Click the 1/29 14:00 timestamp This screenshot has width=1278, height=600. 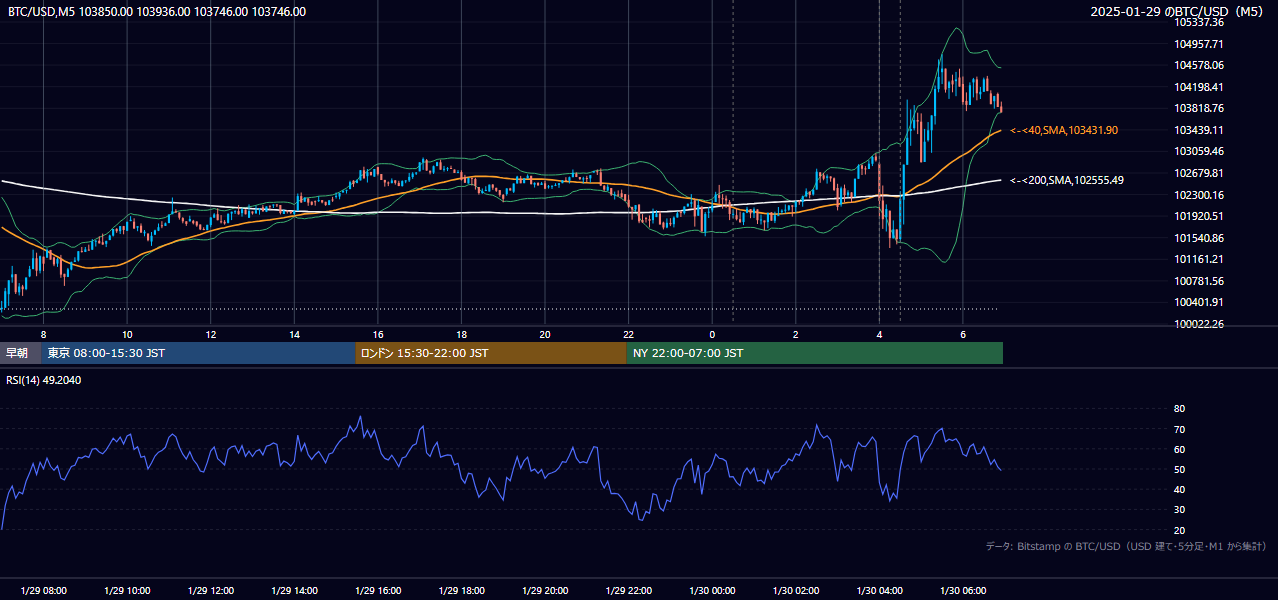(x=294, y=591)
